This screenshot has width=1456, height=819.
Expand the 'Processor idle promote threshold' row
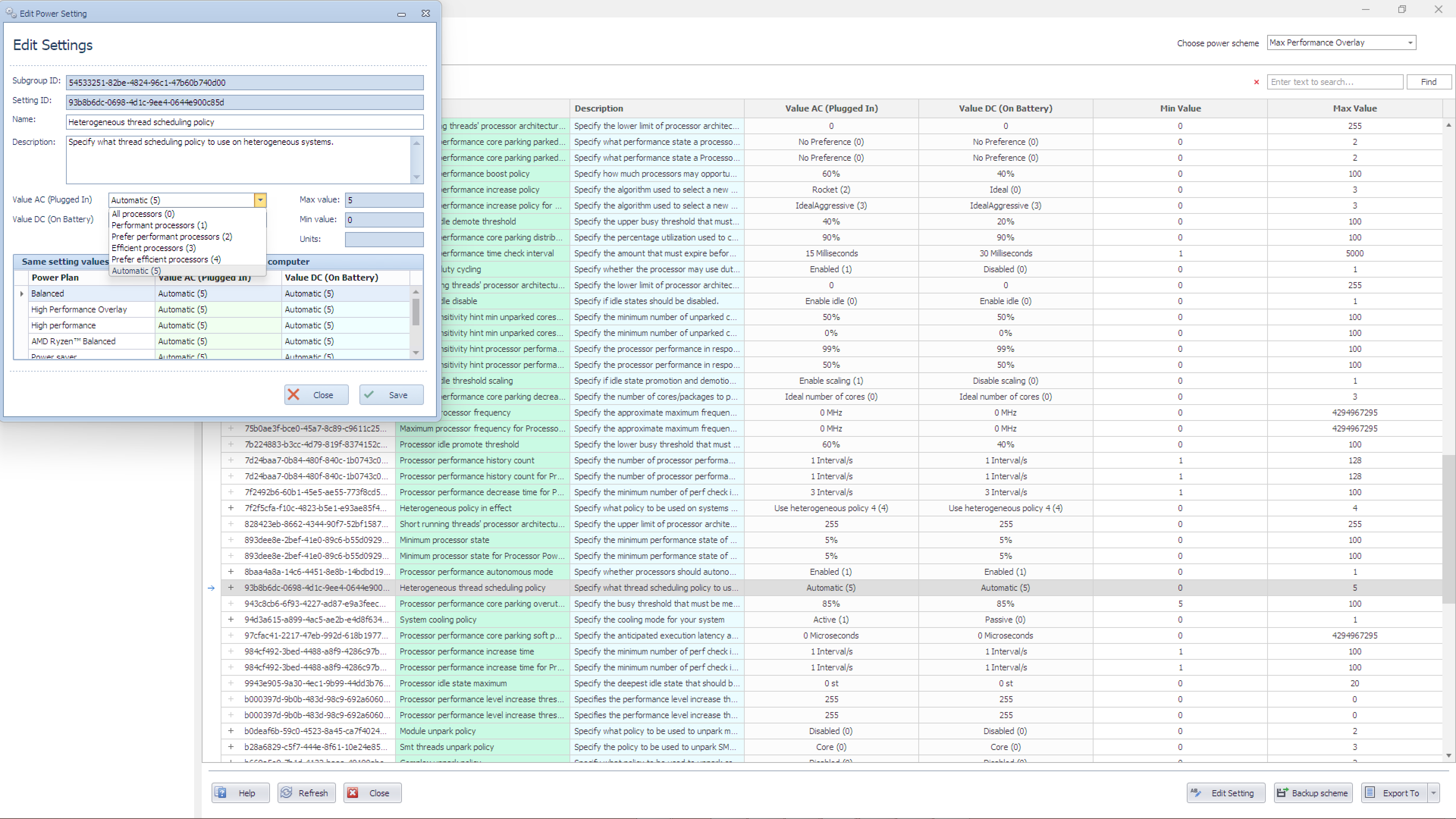(x=231, y=444)
